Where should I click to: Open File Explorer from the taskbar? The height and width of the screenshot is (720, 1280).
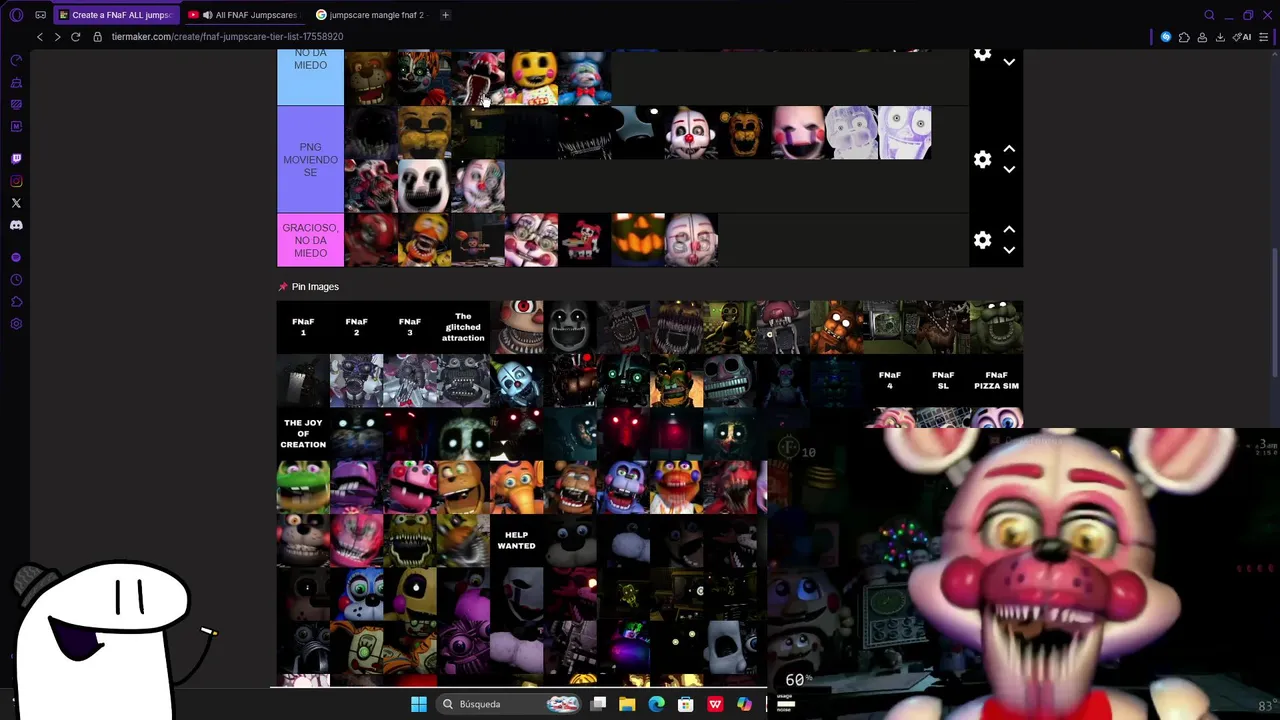point(627,704)
